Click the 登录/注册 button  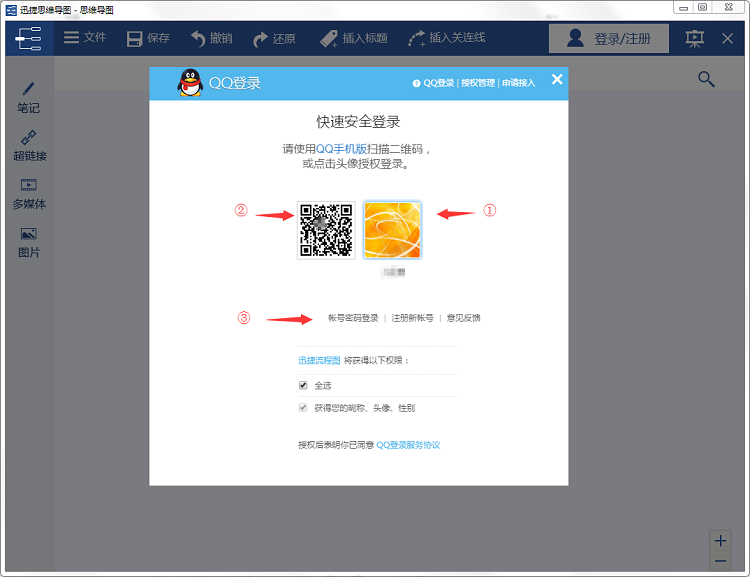pos(608,38)
